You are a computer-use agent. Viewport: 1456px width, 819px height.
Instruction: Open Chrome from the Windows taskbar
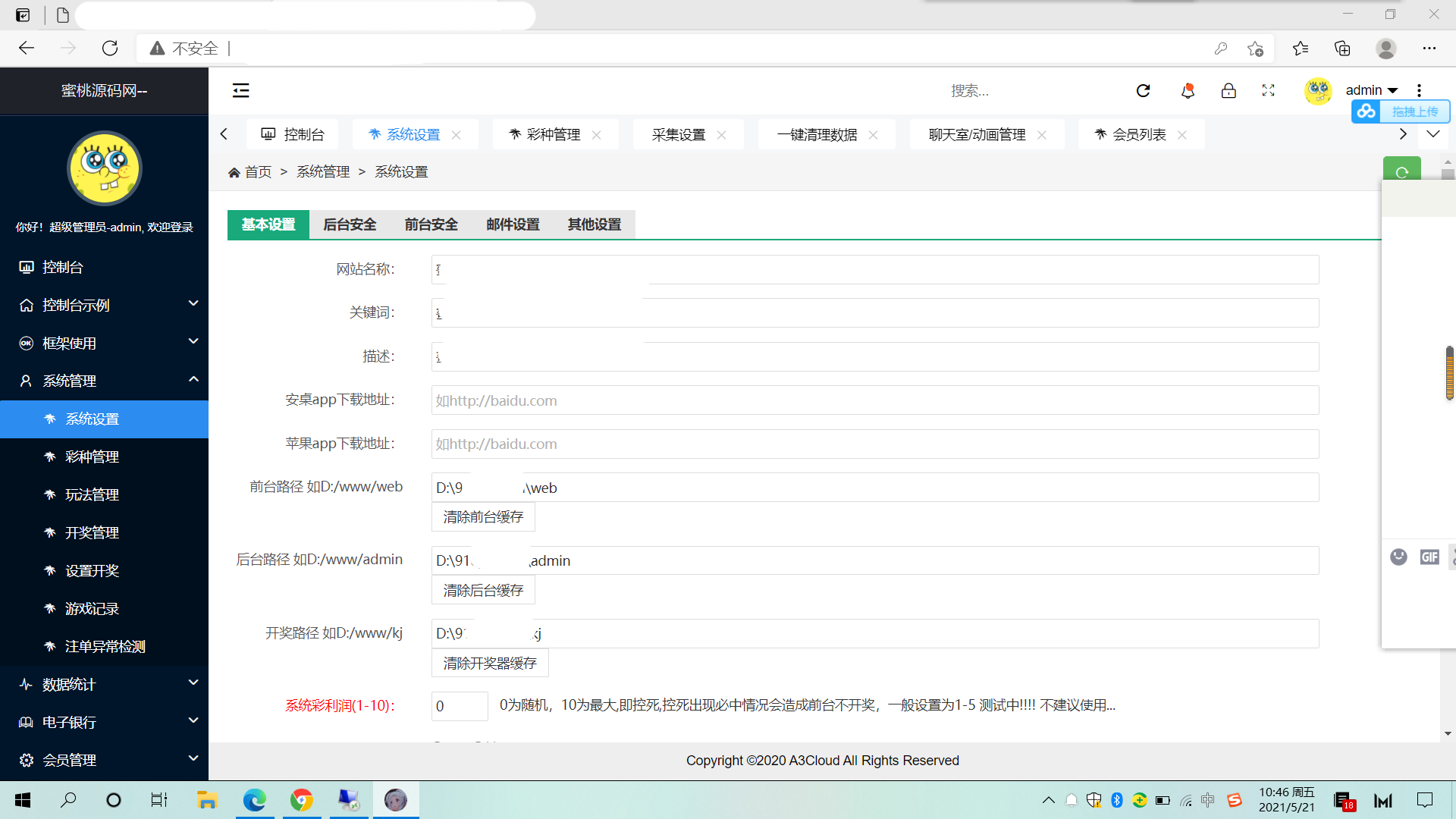click(302, 800)
